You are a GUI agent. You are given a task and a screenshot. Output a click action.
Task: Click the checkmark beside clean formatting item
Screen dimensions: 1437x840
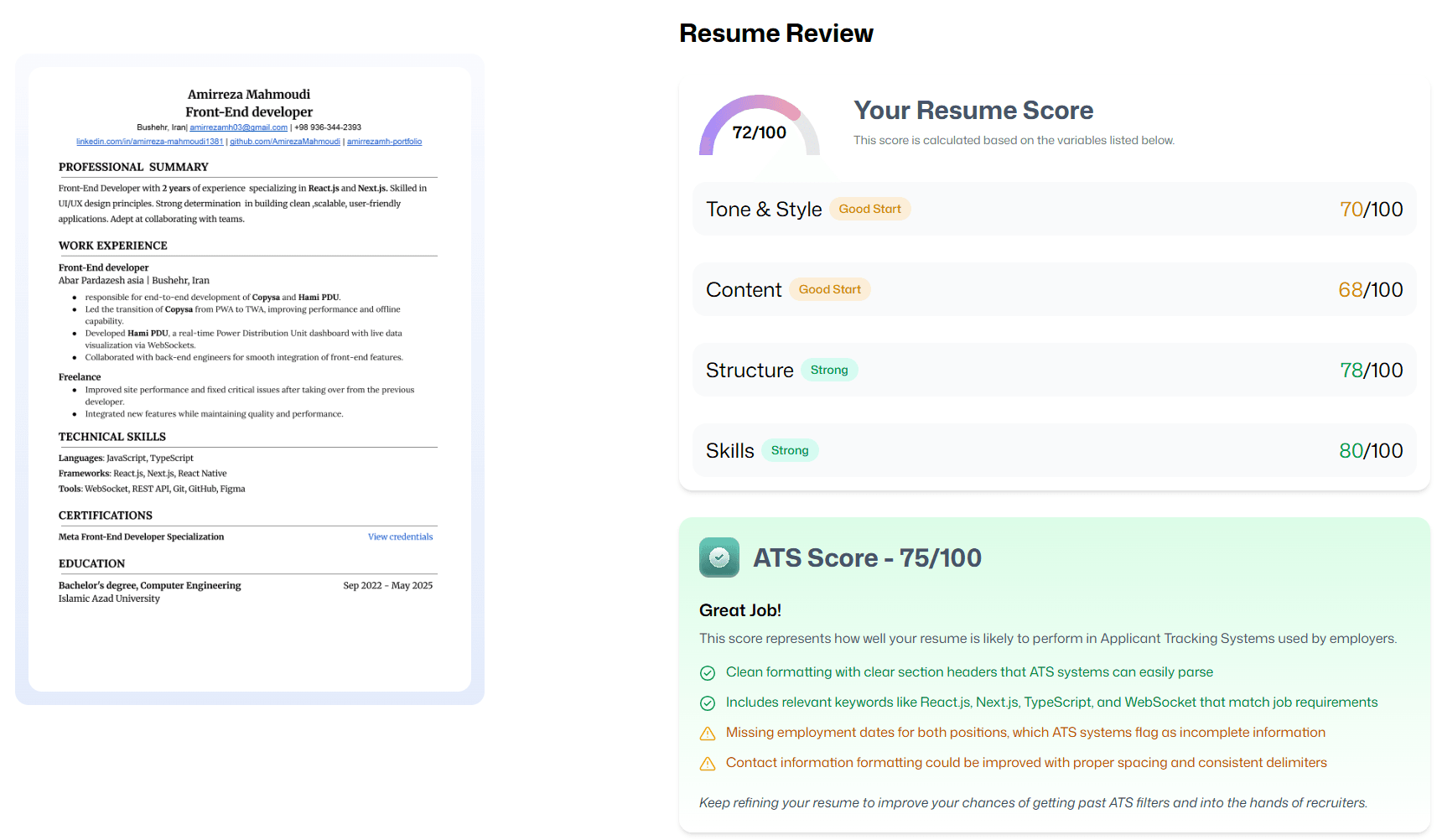pos(707,672)
